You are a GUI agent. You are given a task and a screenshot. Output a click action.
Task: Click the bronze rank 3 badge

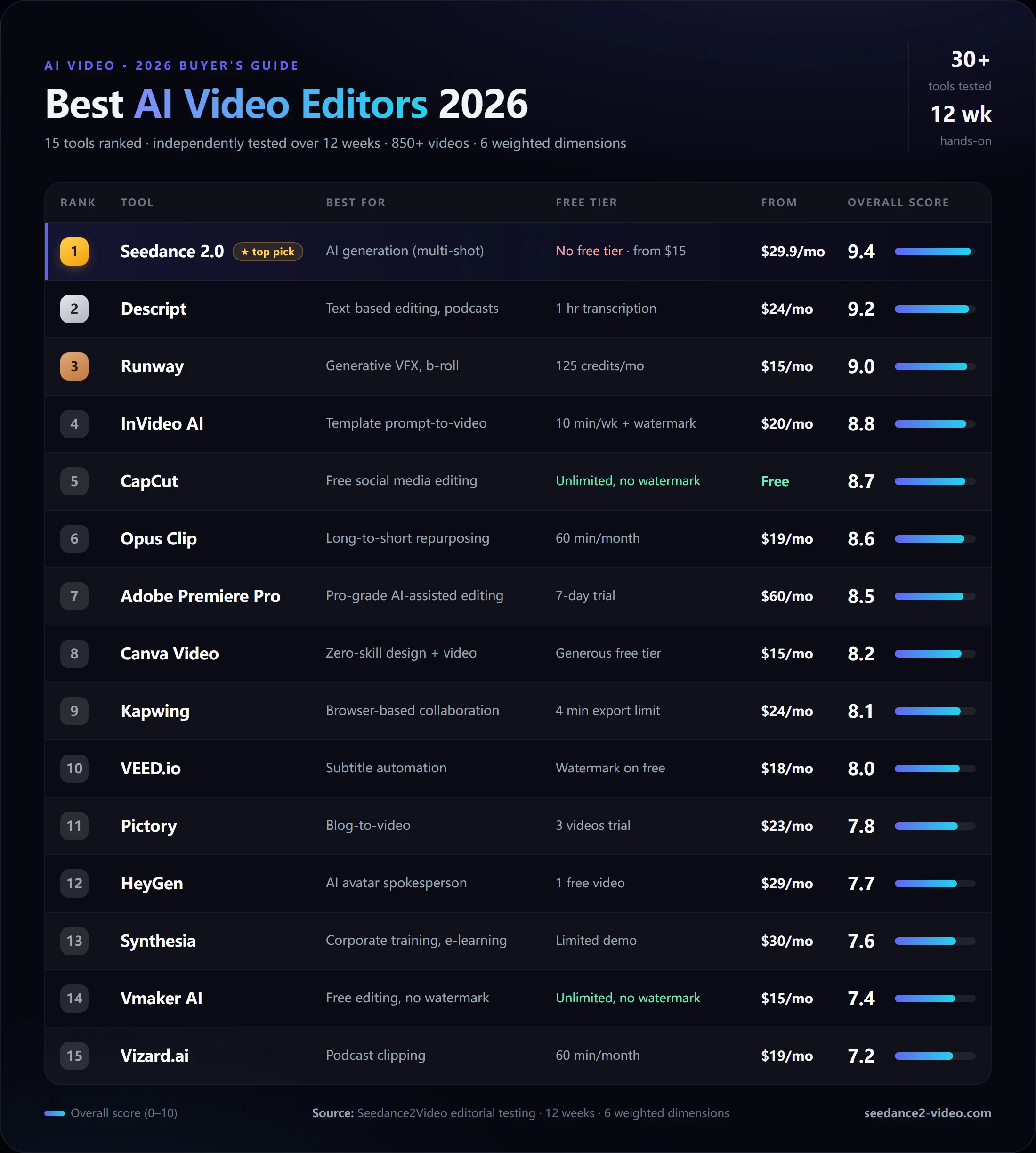(x=74, y=367)
